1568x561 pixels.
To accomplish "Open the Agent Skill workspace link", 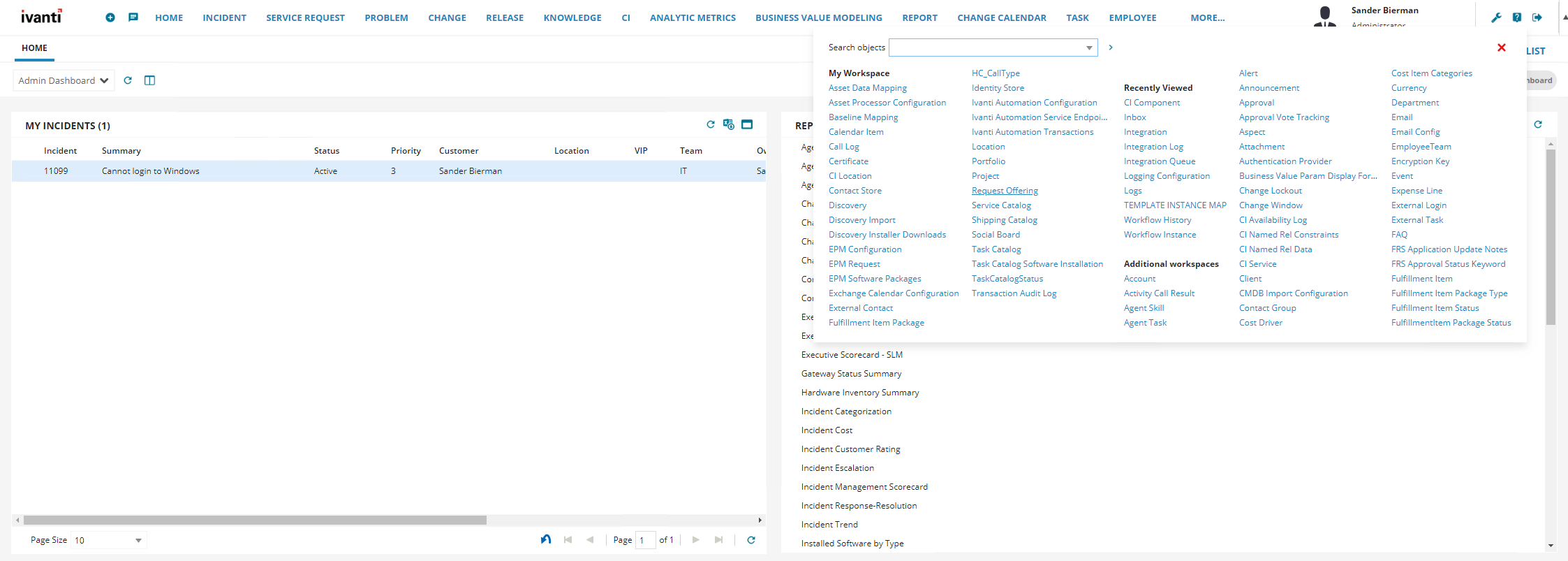I will tap(1144, 308).
